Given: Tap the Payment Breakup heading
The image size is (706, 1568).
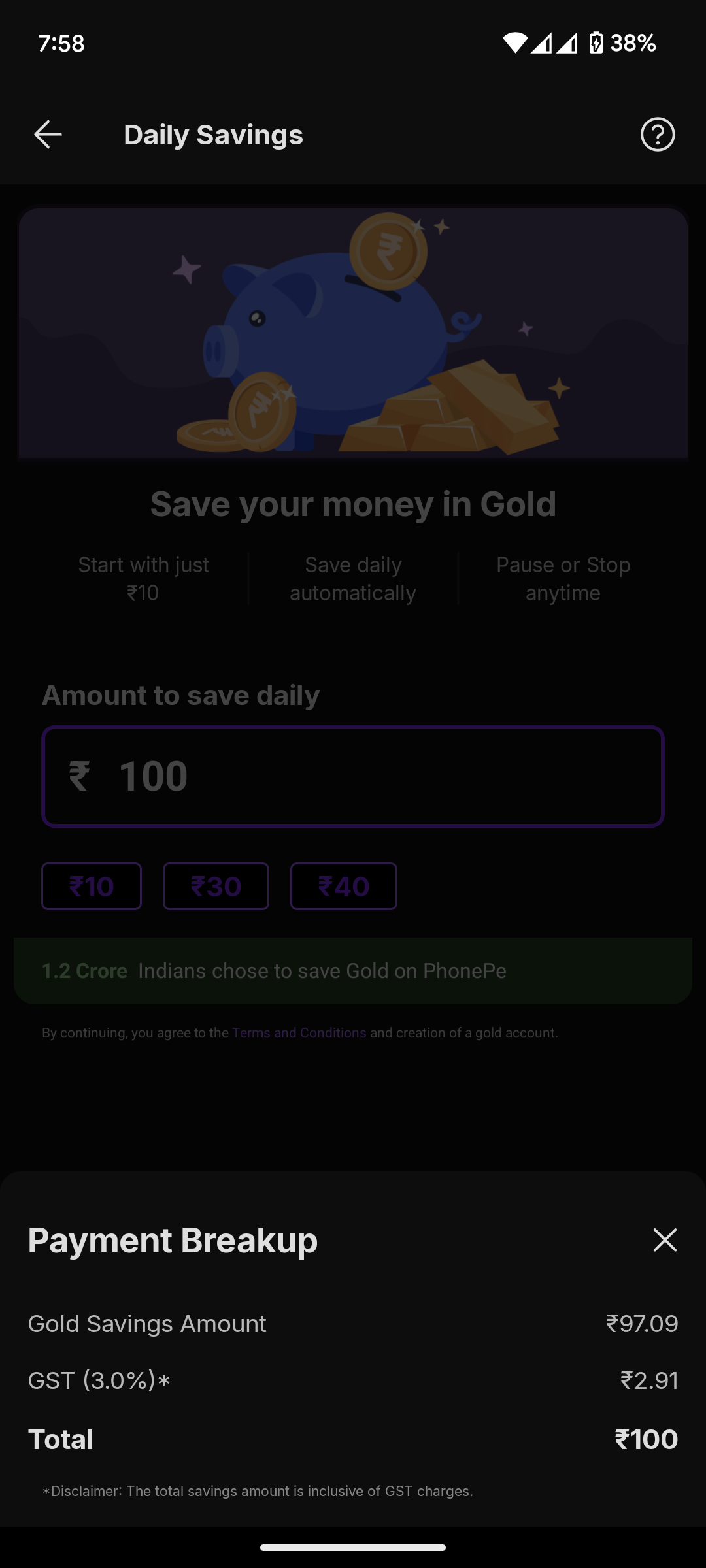Looking at the screenshot, I should coord(173,1240).
